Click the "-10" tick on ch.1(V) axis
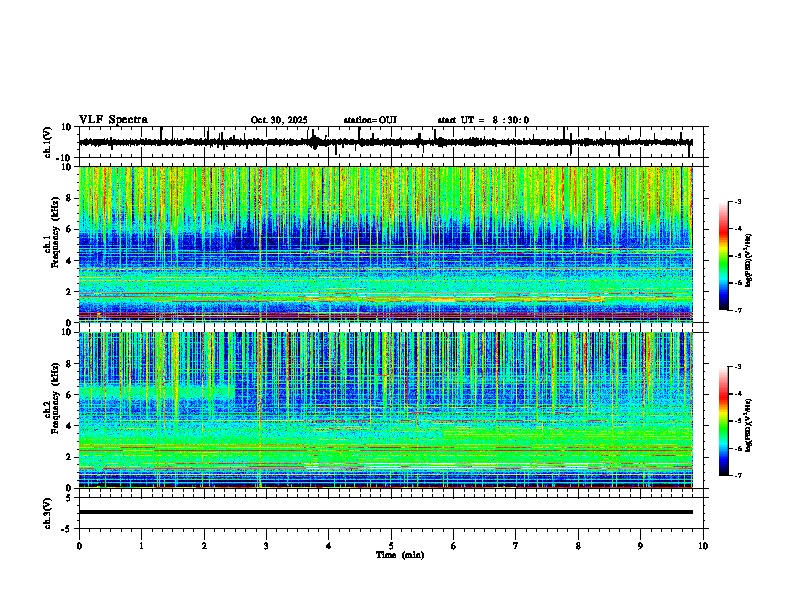 pyautogui.click(x=65, y=158)
